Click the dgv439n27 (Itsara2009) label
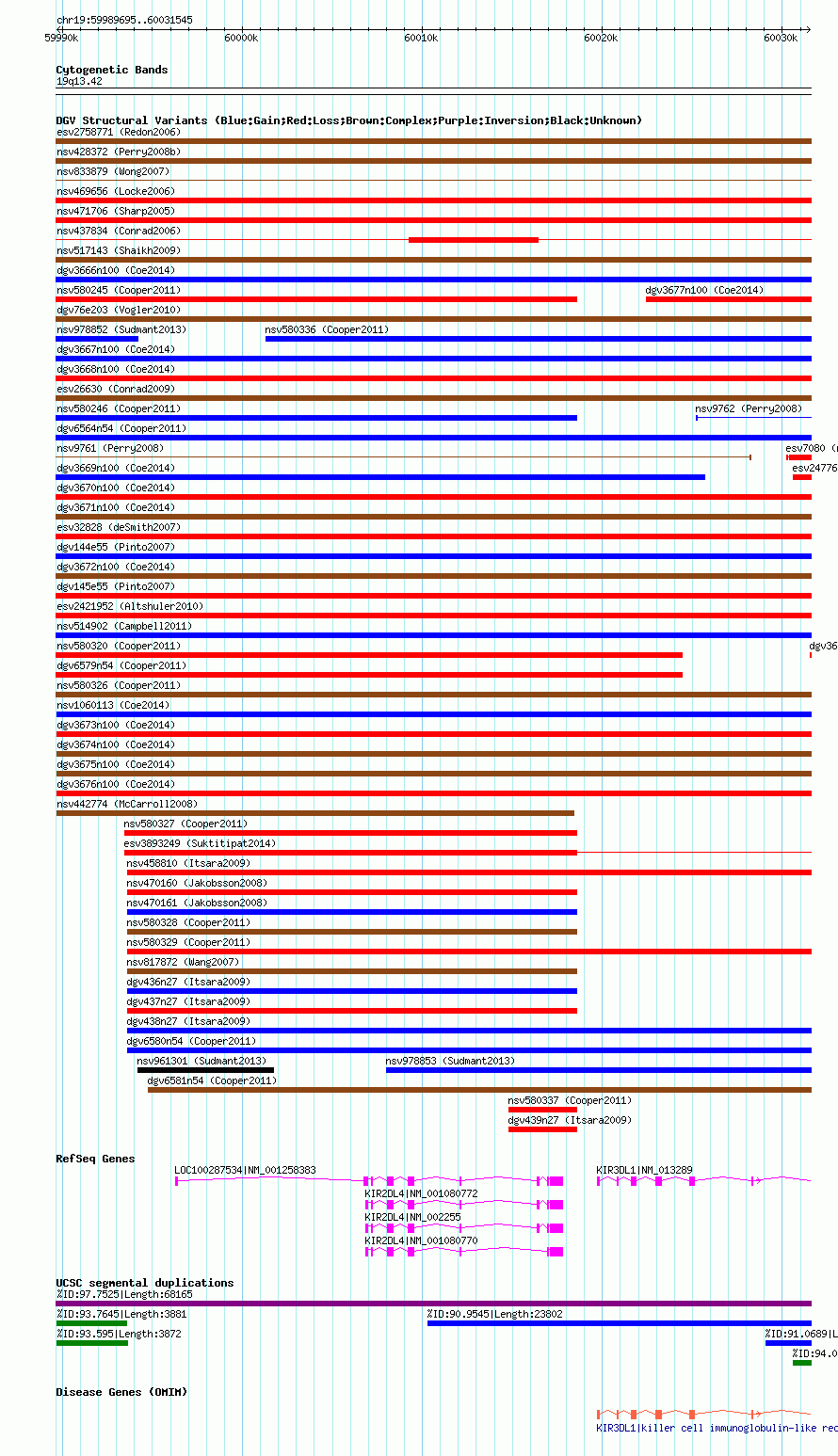838x1456 pixels. coord(571,1120)
